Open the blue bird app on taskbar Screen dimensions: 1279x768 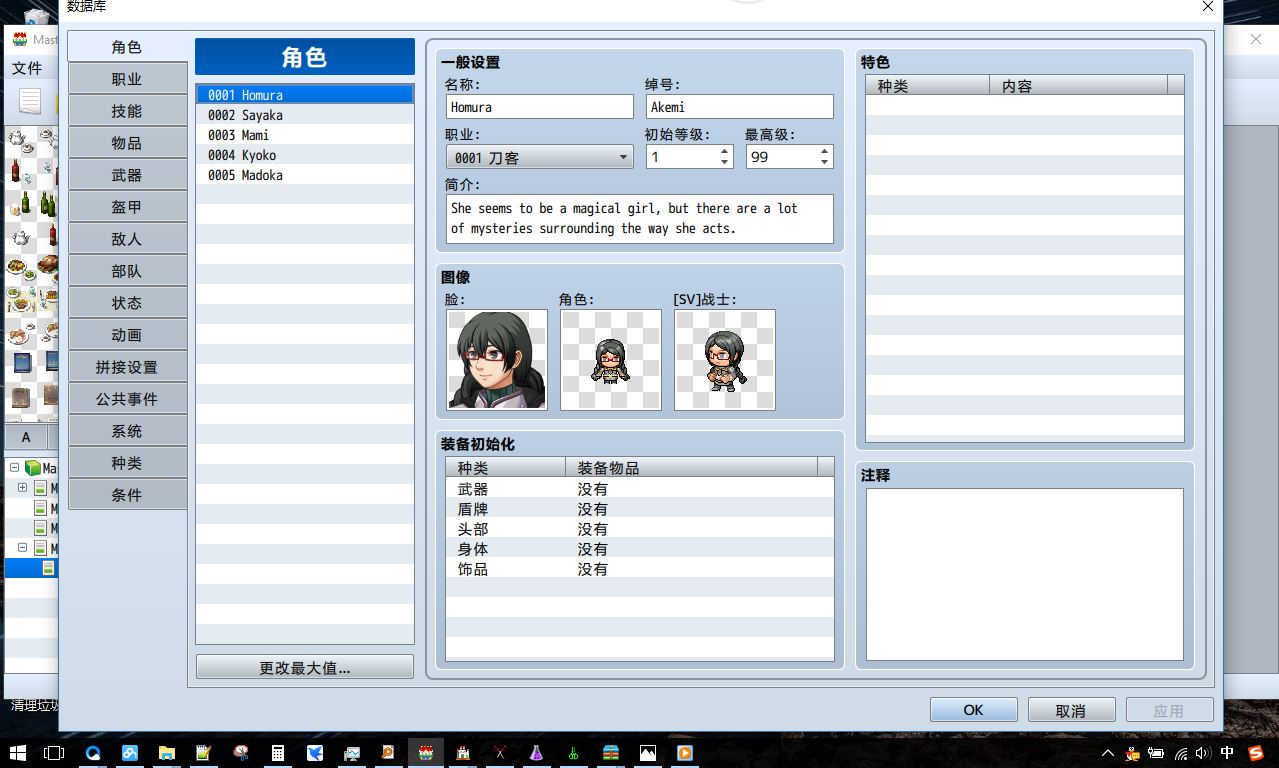pyautogui.click(x=314, y=752)
